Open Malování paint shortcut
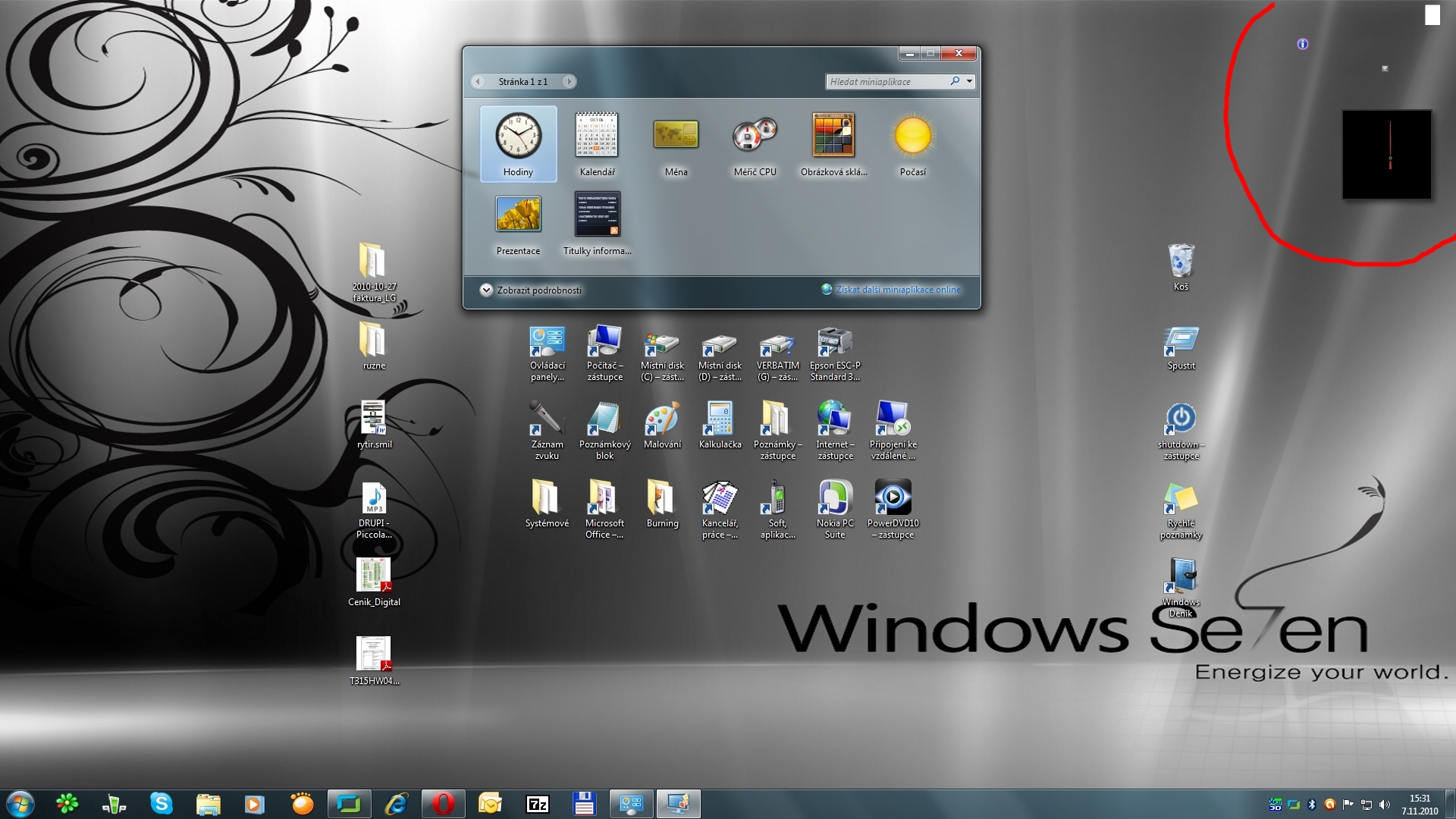 click(x=662, y=420)
